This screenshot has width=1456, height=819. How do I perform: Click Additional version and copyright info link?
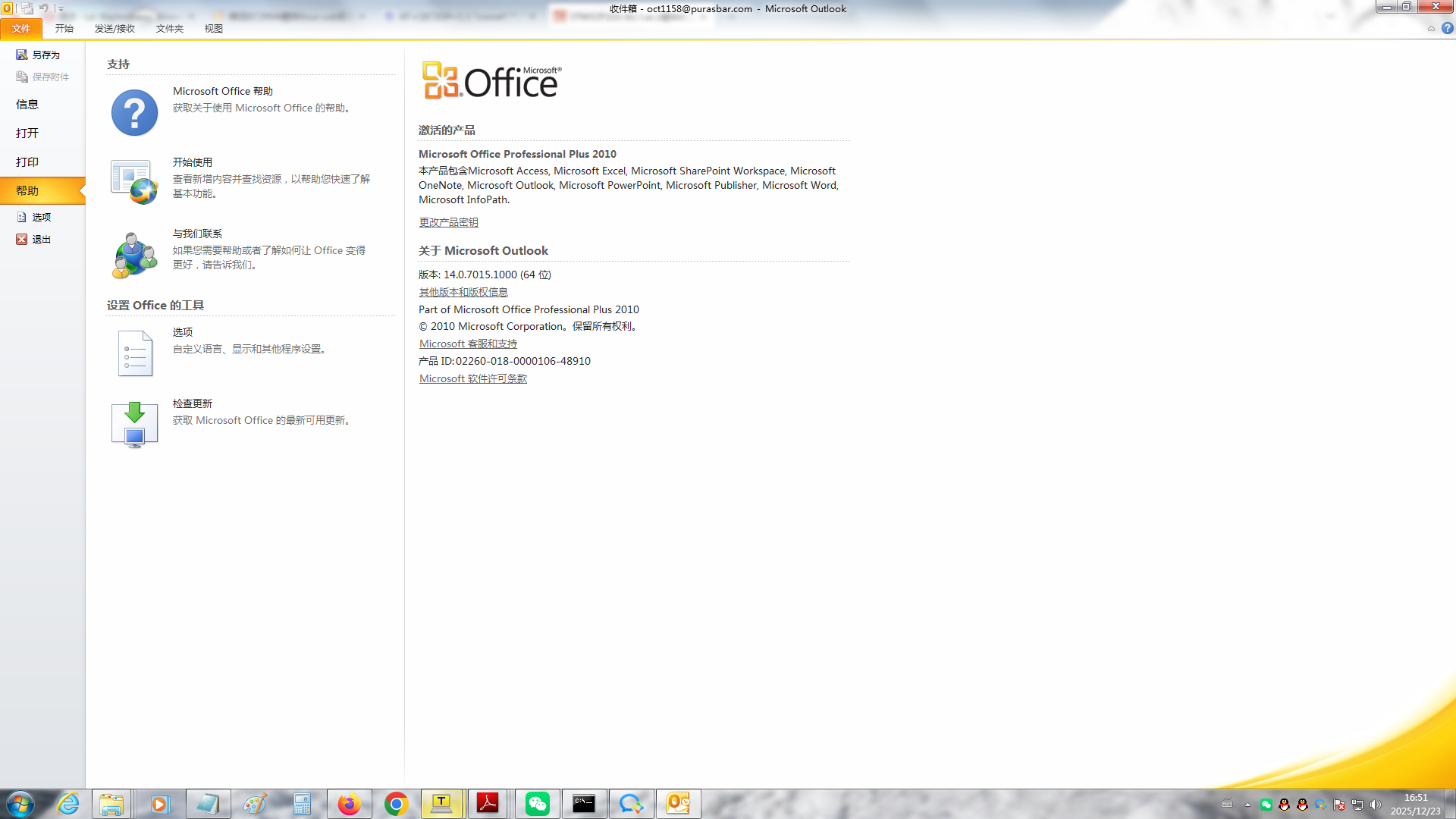point(463,292)
